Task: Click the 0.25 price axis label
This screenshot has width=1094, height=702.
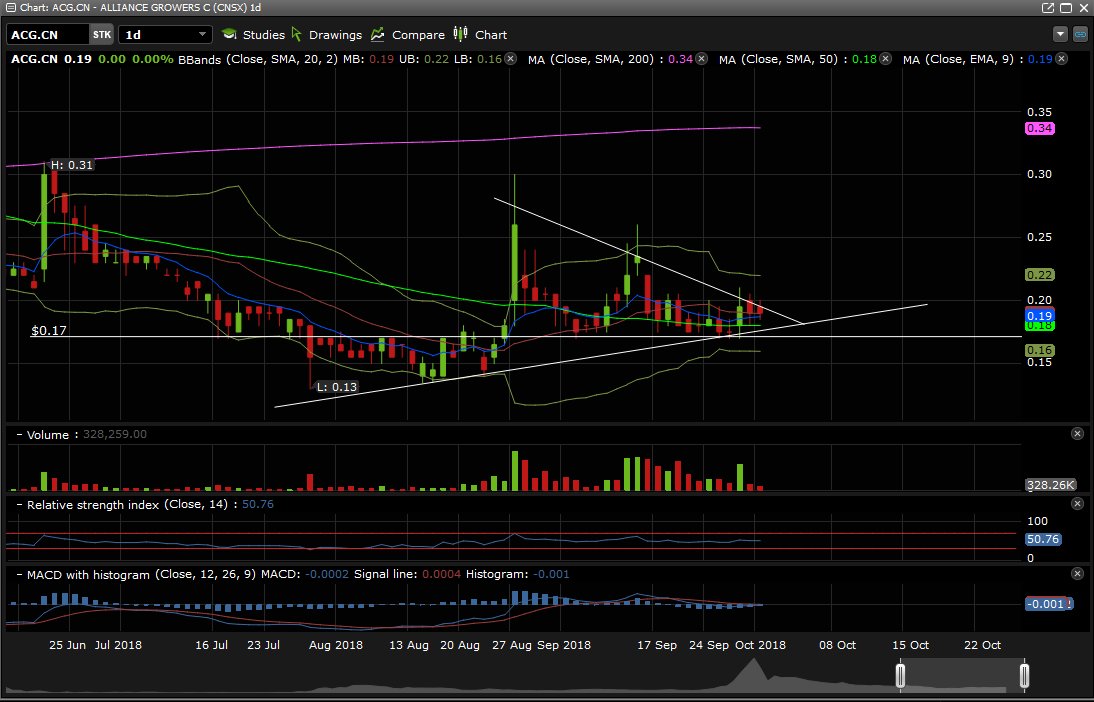Action: tap(1040, 237)
